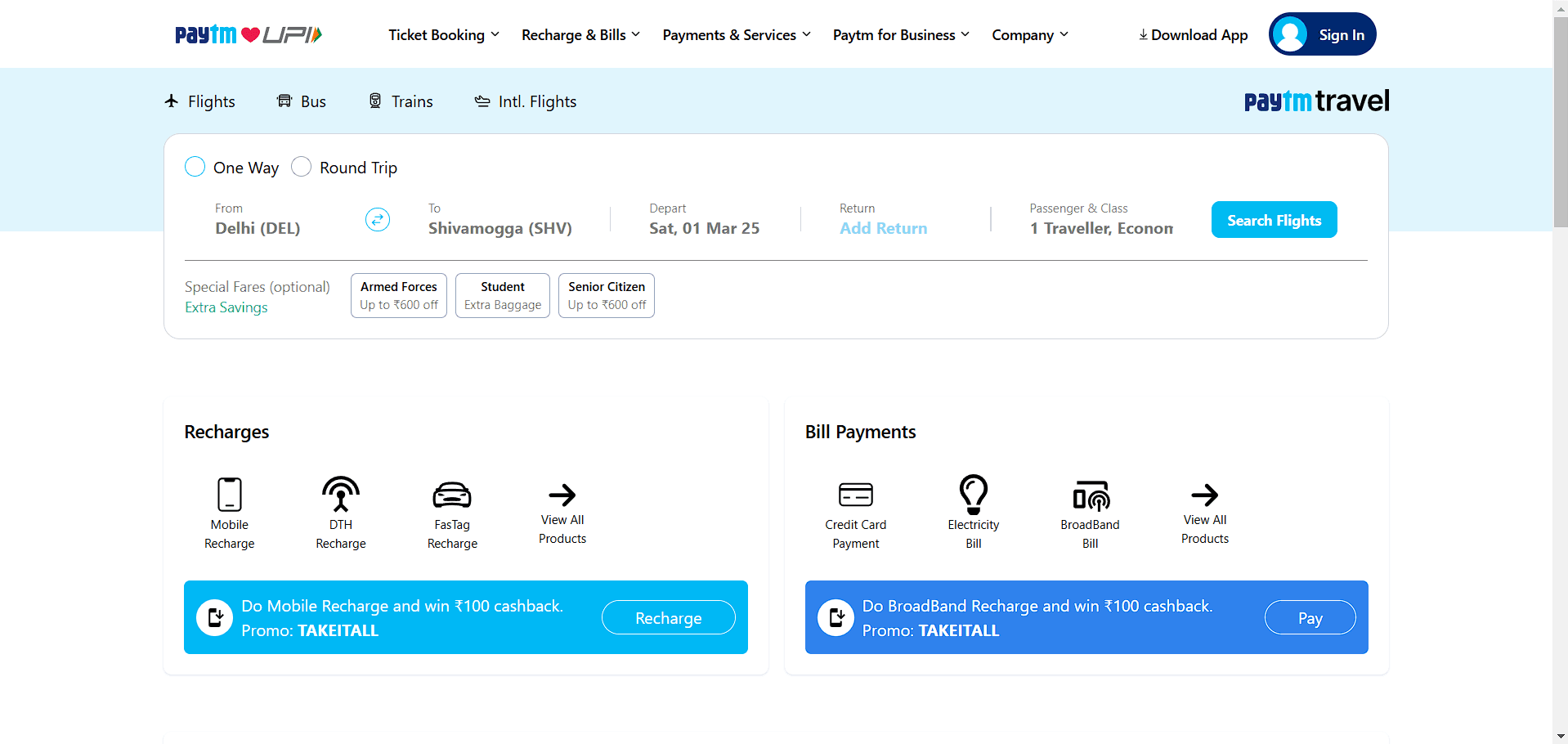Select the Flights travel tab icon
This screenshot has height=744, width=1568.
click(x=171, y=101)
